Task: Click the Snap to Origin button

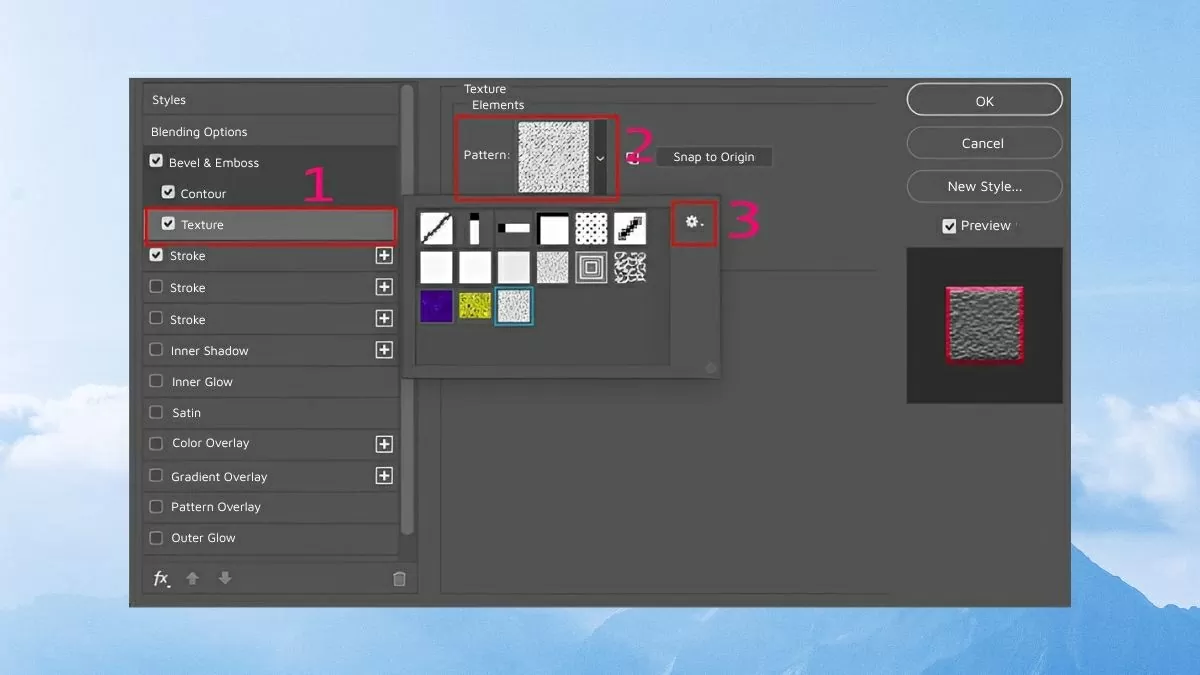Action: 714,157
